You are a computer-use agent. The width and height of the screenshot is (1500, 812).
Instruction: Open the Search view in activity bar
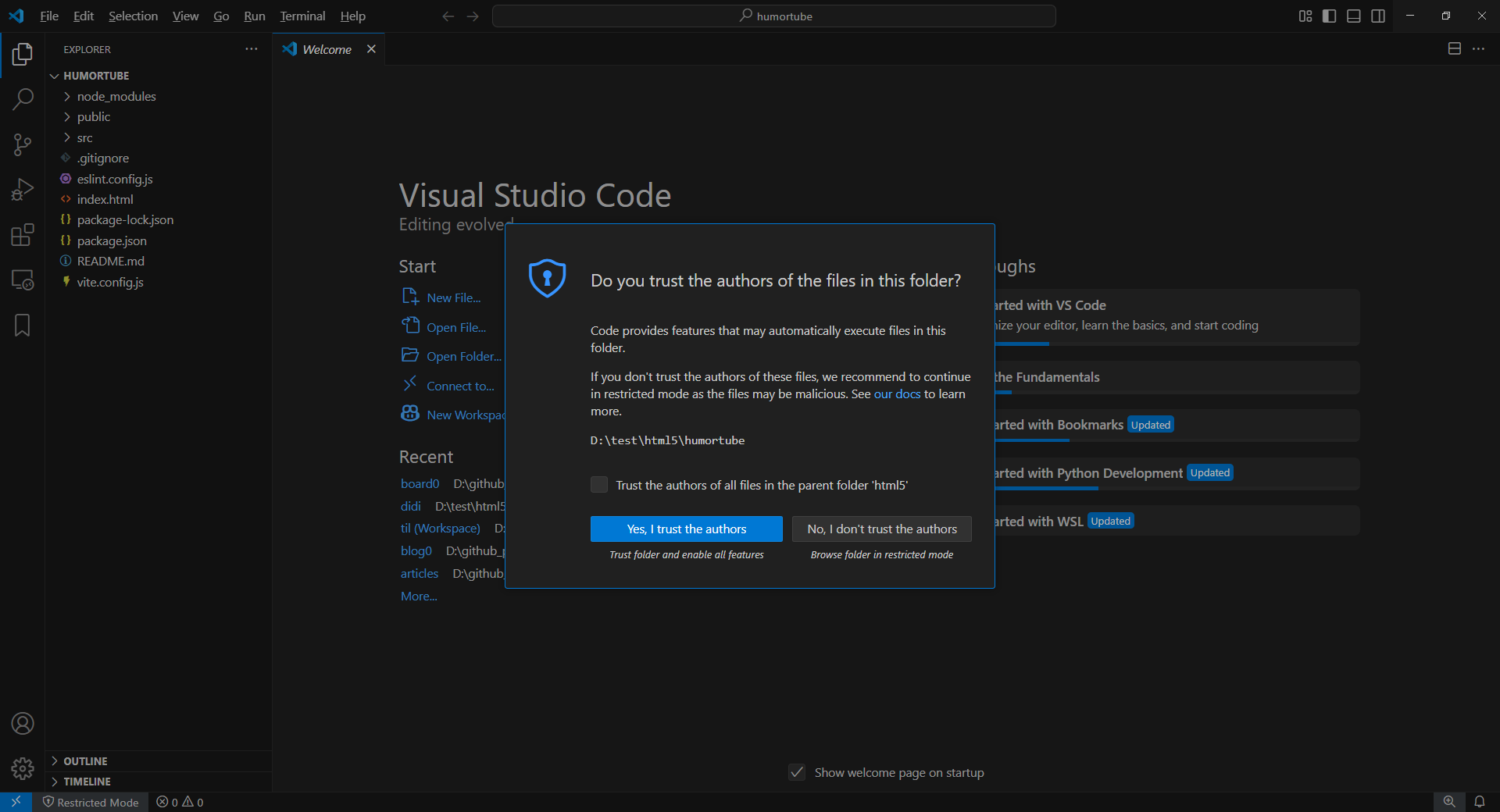pyautogui.click(x=23, y=99)
